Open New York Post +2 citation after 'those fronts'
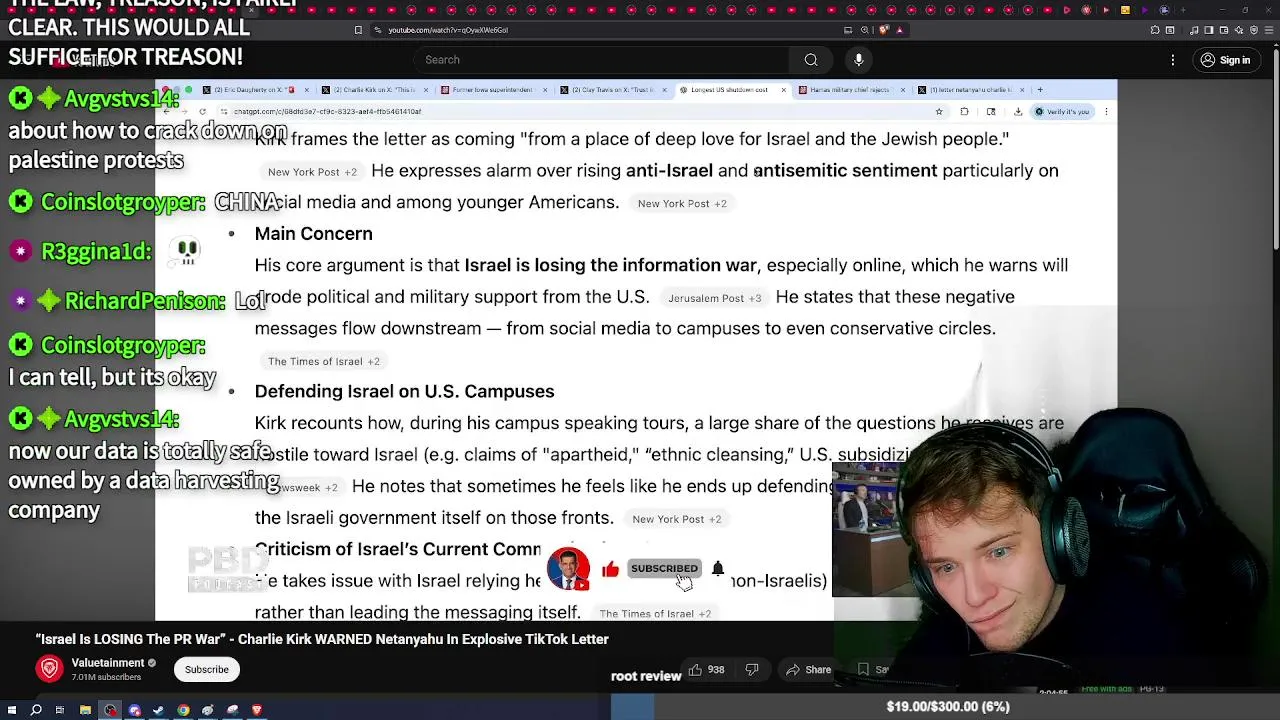Viewport: 1280px width, 720px height. pyautogui.click(x=676, y=519)
